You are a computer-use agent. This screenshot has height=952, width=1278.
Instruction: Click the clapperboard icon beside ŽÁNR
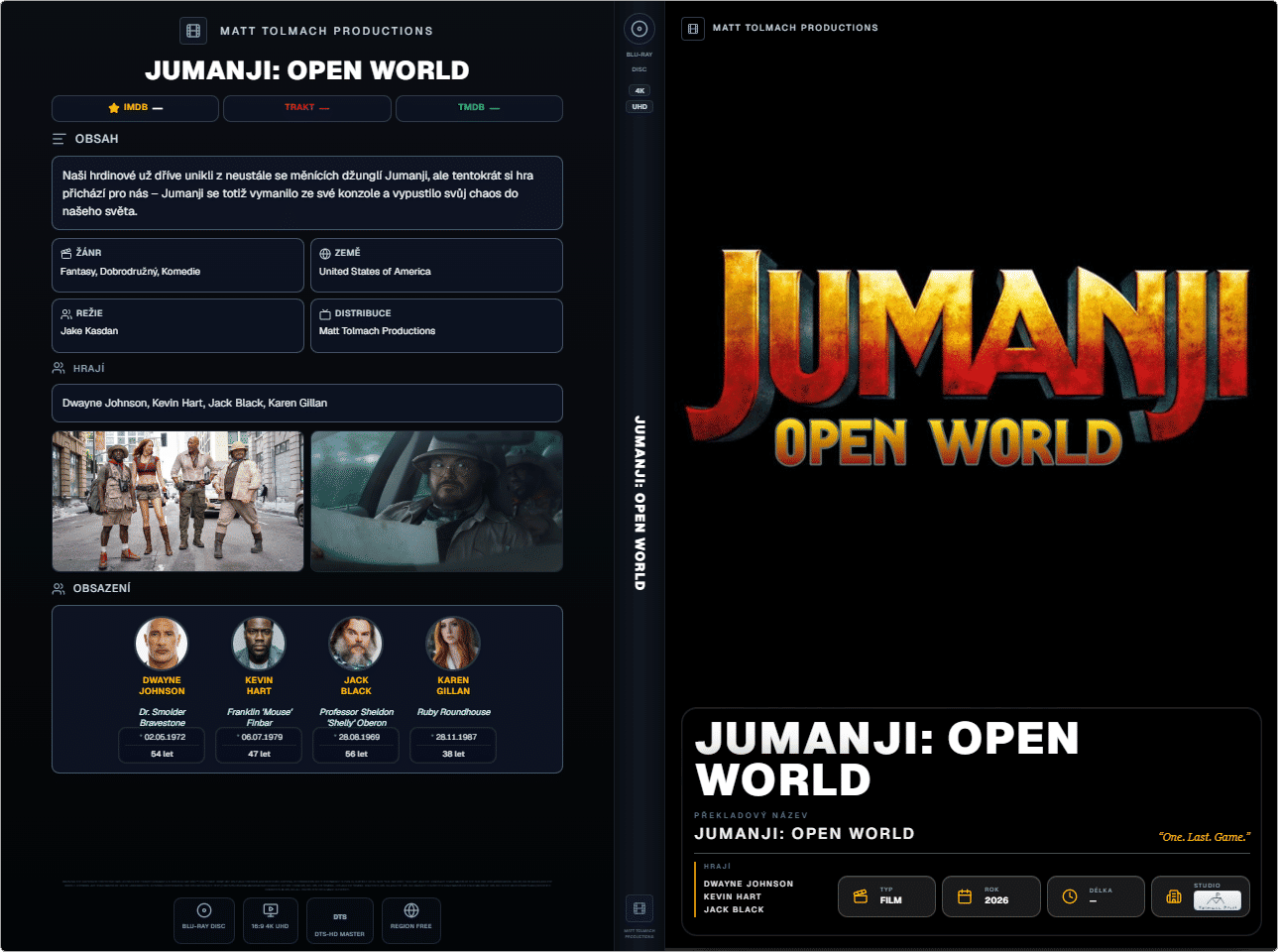coord(66,253)
